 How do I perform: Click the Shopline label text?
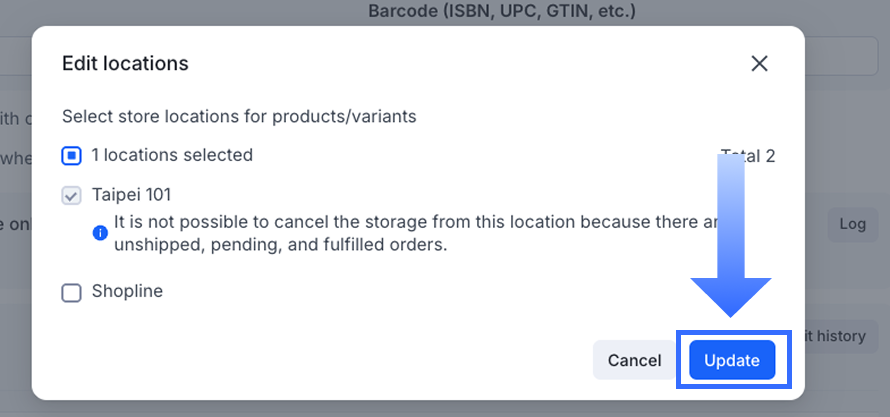coord(127,292)
